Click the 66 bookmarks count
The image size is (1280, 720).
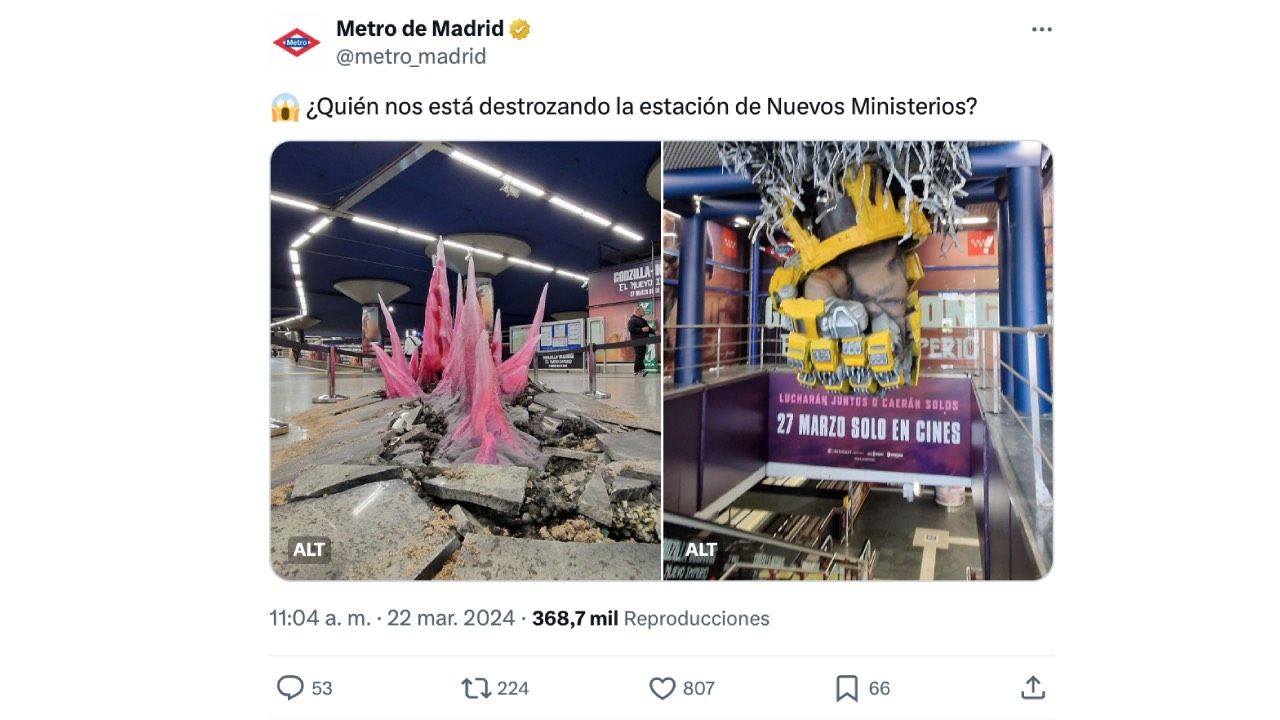pos(879,688)
